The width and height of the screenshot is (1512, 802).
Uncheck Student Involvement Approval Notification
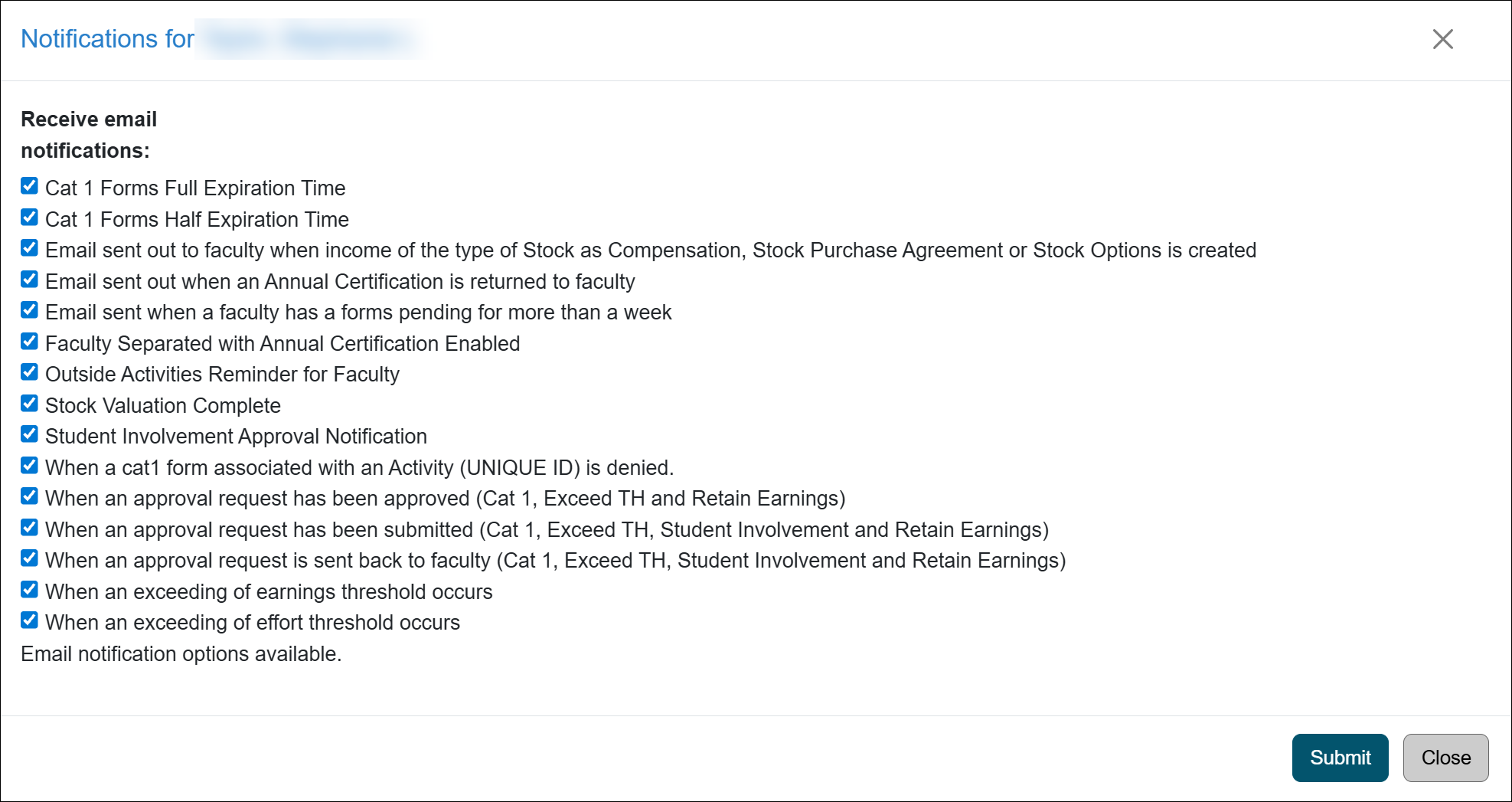tap(29, 434)
